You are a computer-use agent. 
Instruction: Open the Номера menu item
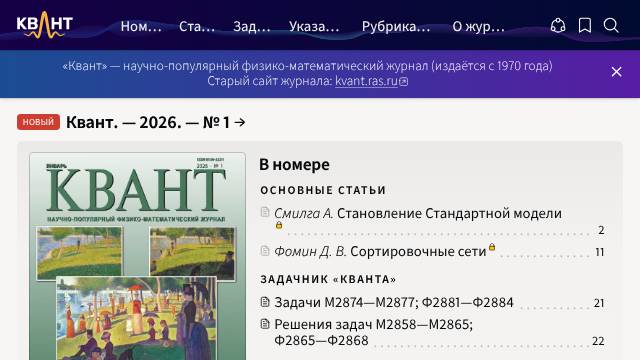pos(141,27)
